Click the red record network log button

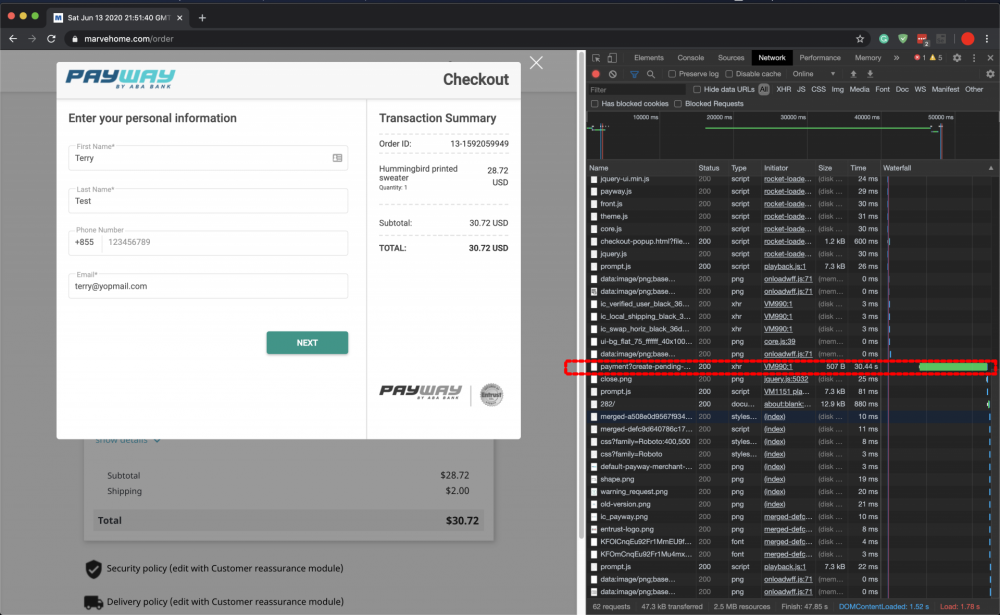(x=596, y=74)
